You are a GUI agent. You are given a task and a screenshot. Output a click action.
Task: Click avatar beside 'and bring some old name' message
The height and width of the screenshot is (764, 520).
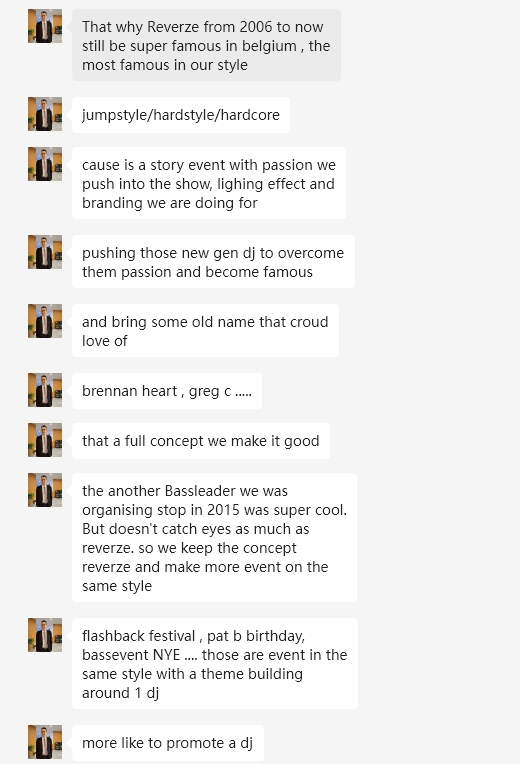(45, 321)
